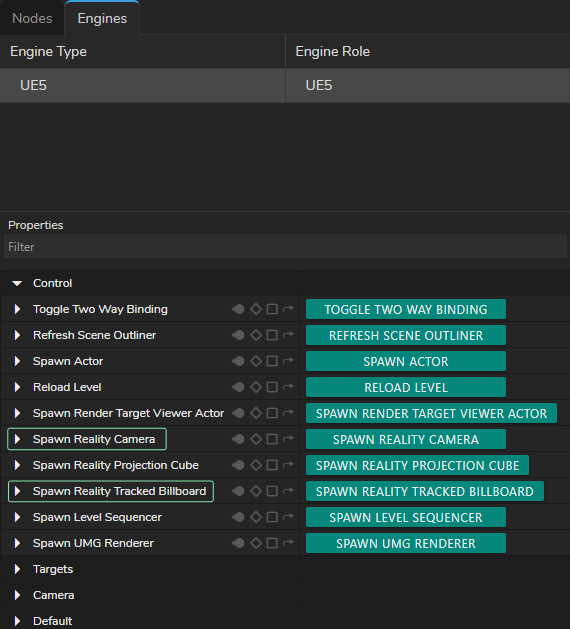
Task: Click the round pin icon for Refresh Scene Outliner
Action: coord(238,335)
